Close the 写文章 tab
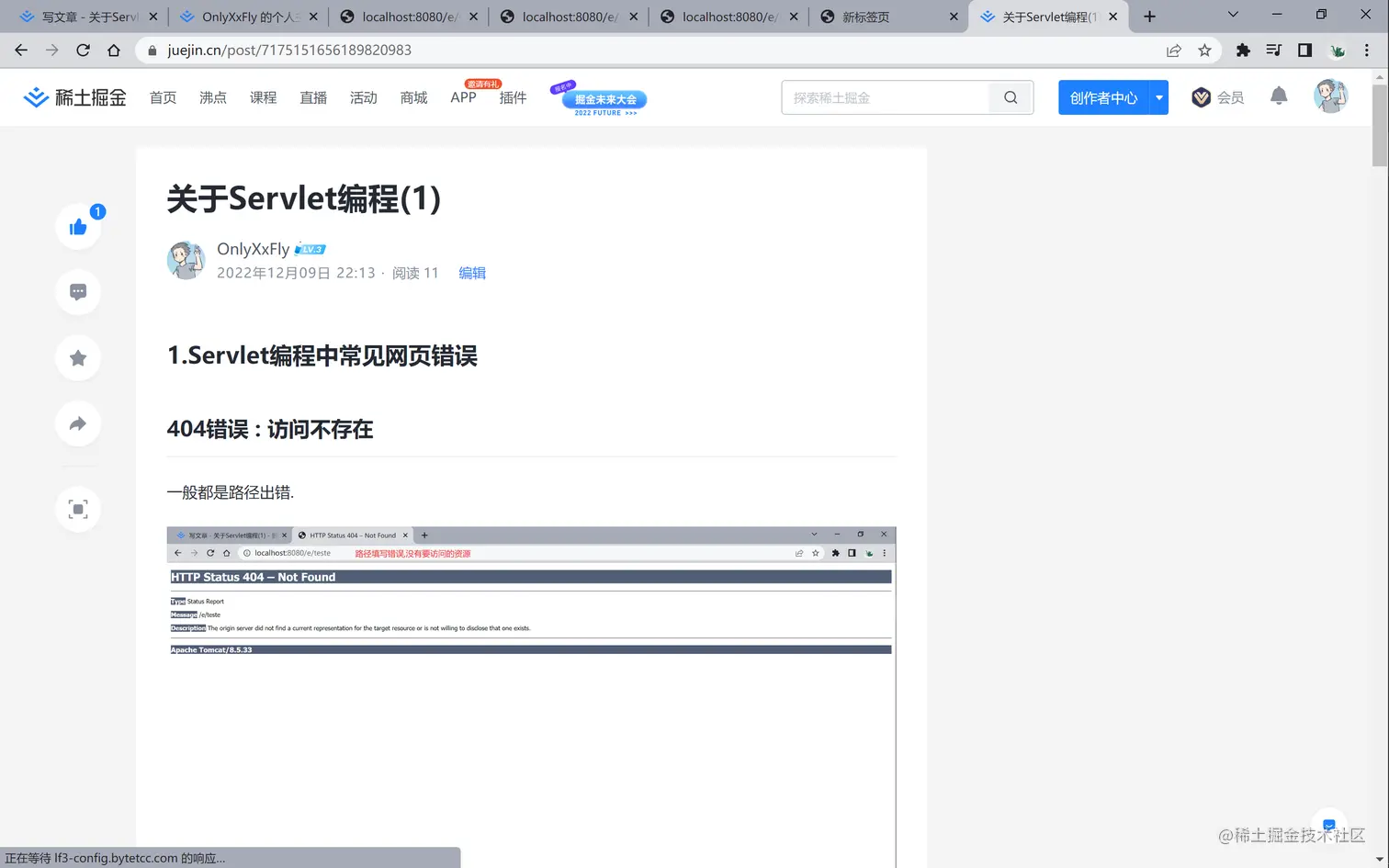Screen dimensions: 1389x868 tap(152, 17)
